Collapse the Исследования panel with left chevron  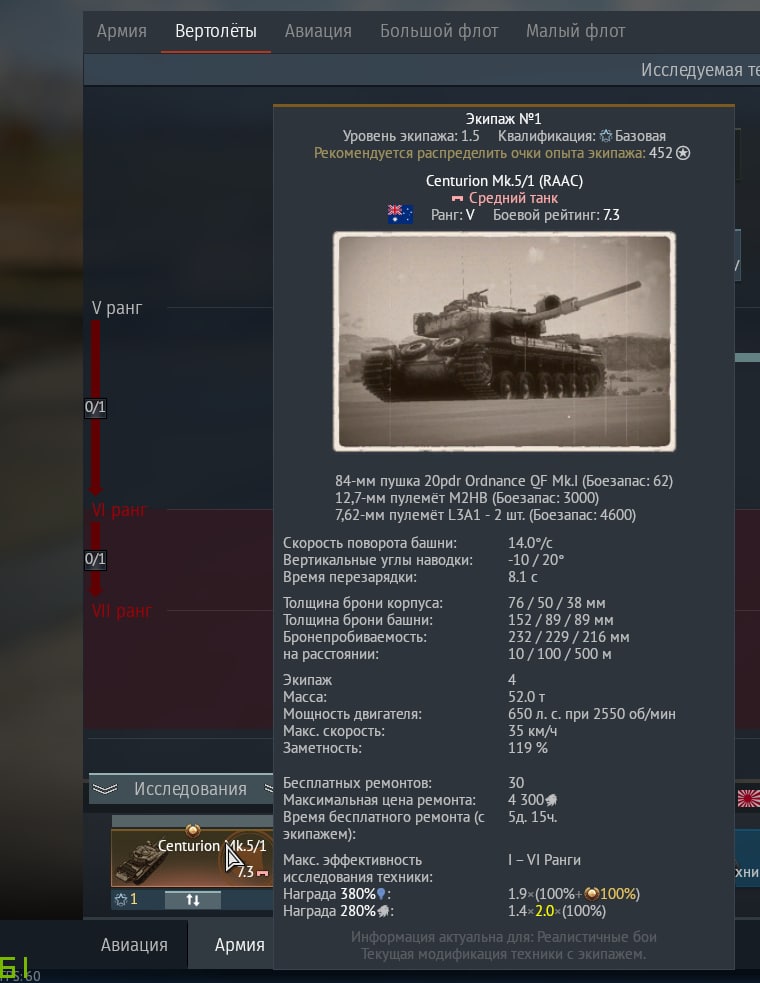coord(105,789)
